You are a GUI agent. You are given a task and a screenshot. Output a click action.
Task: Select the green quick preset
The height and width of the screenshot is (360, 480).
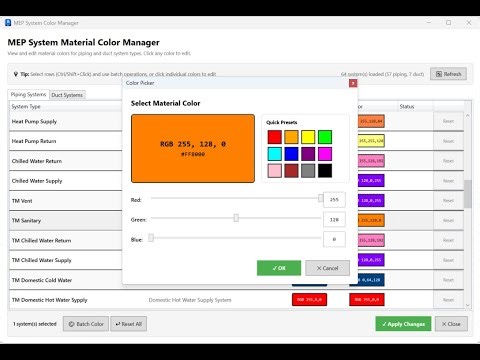[325, 137]
